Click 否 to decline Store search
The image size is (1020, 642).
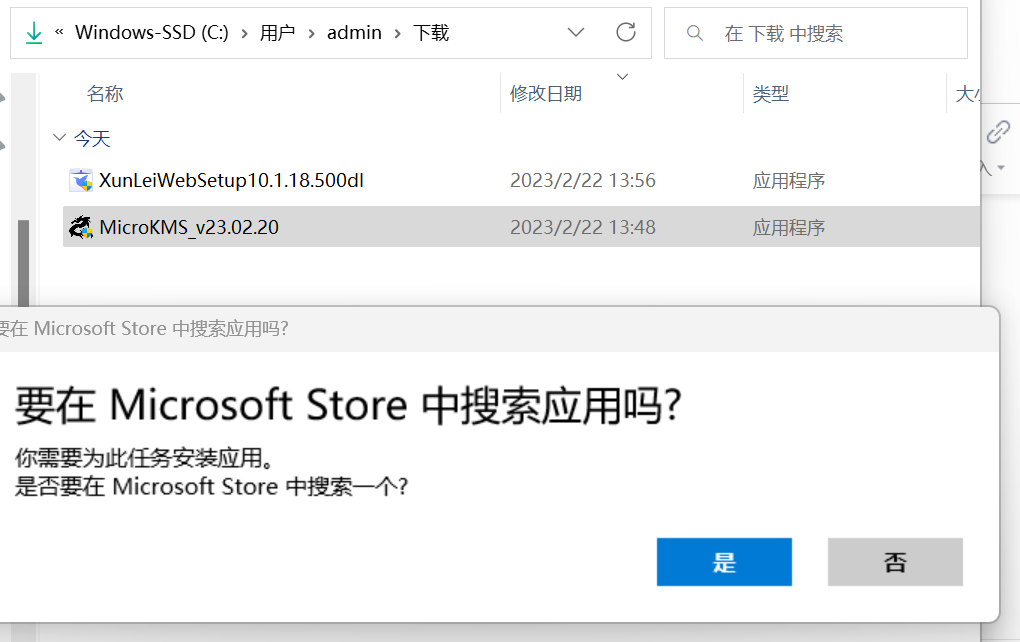pyautogui.click(x=895, y=562)
